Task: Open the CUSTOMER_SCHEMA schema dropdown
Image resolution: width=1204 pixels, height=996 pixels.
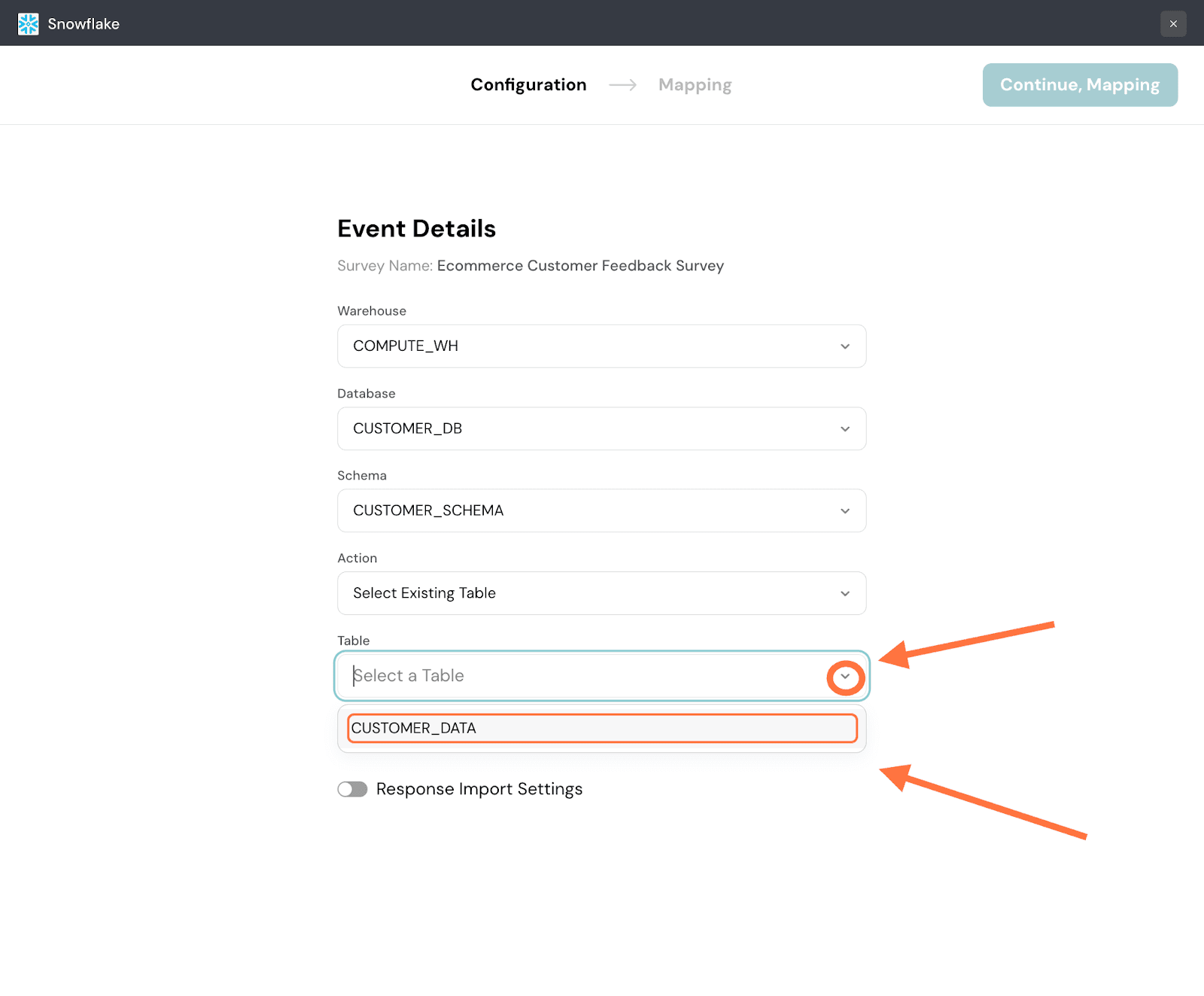Action: pyautogui.click(x=587, y=511)
